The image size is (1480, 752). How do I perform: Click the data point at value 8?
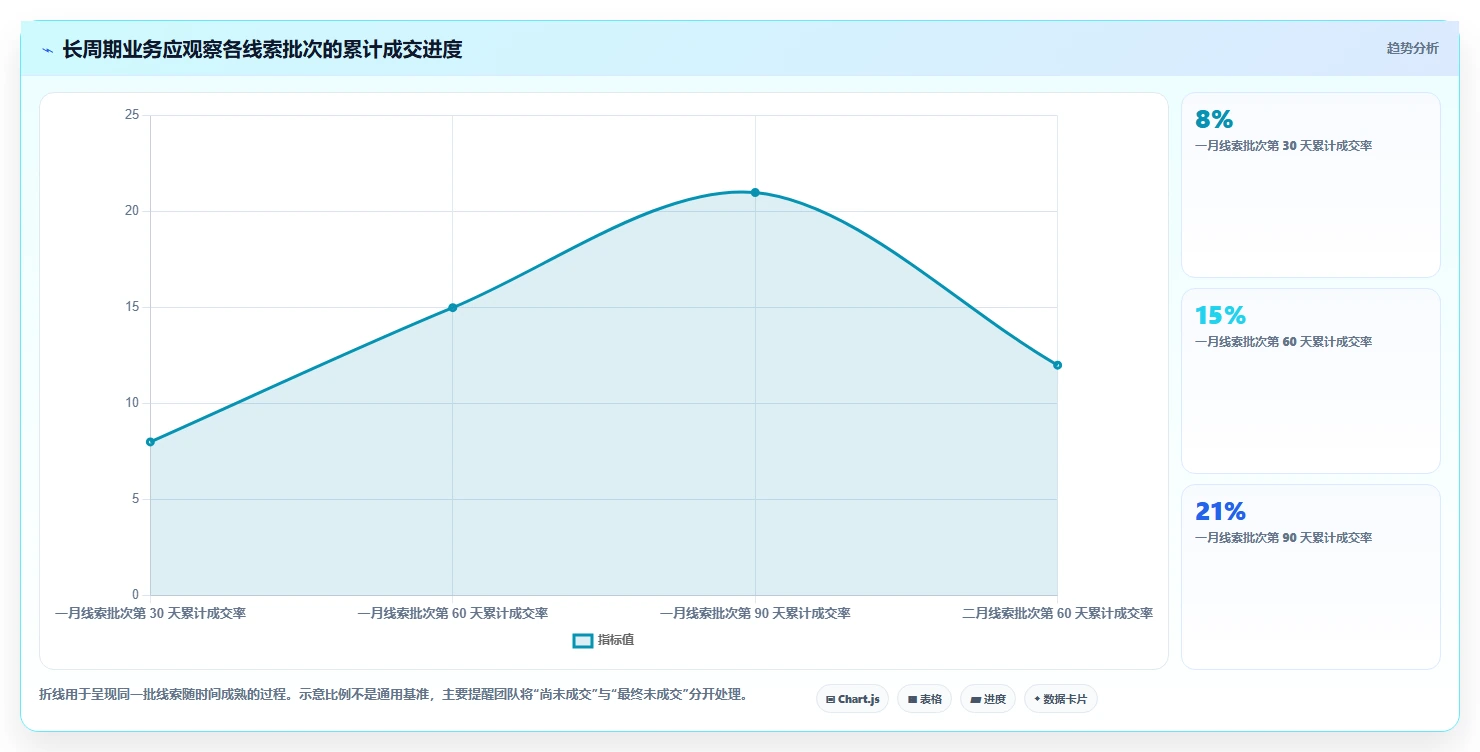[150, 442]
